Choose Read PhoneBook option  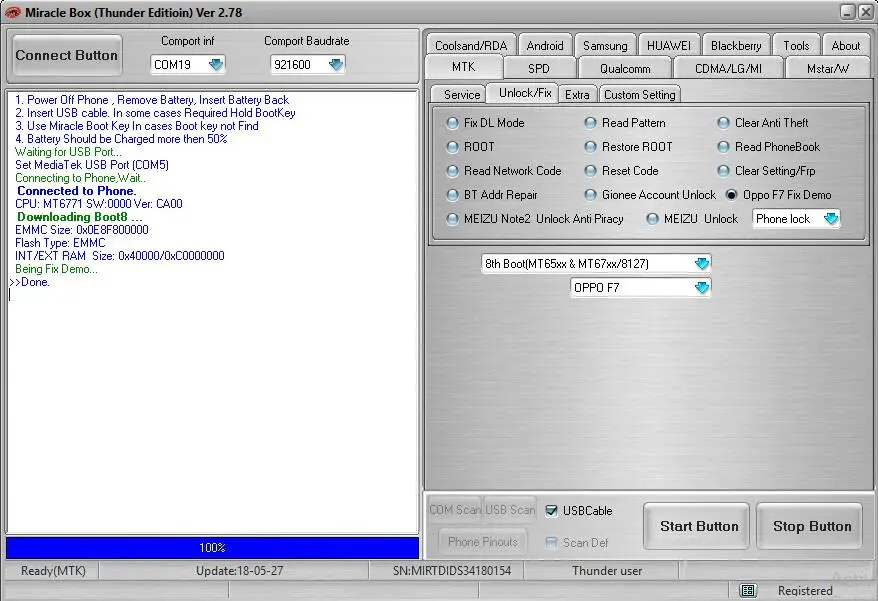coord(723,147)
